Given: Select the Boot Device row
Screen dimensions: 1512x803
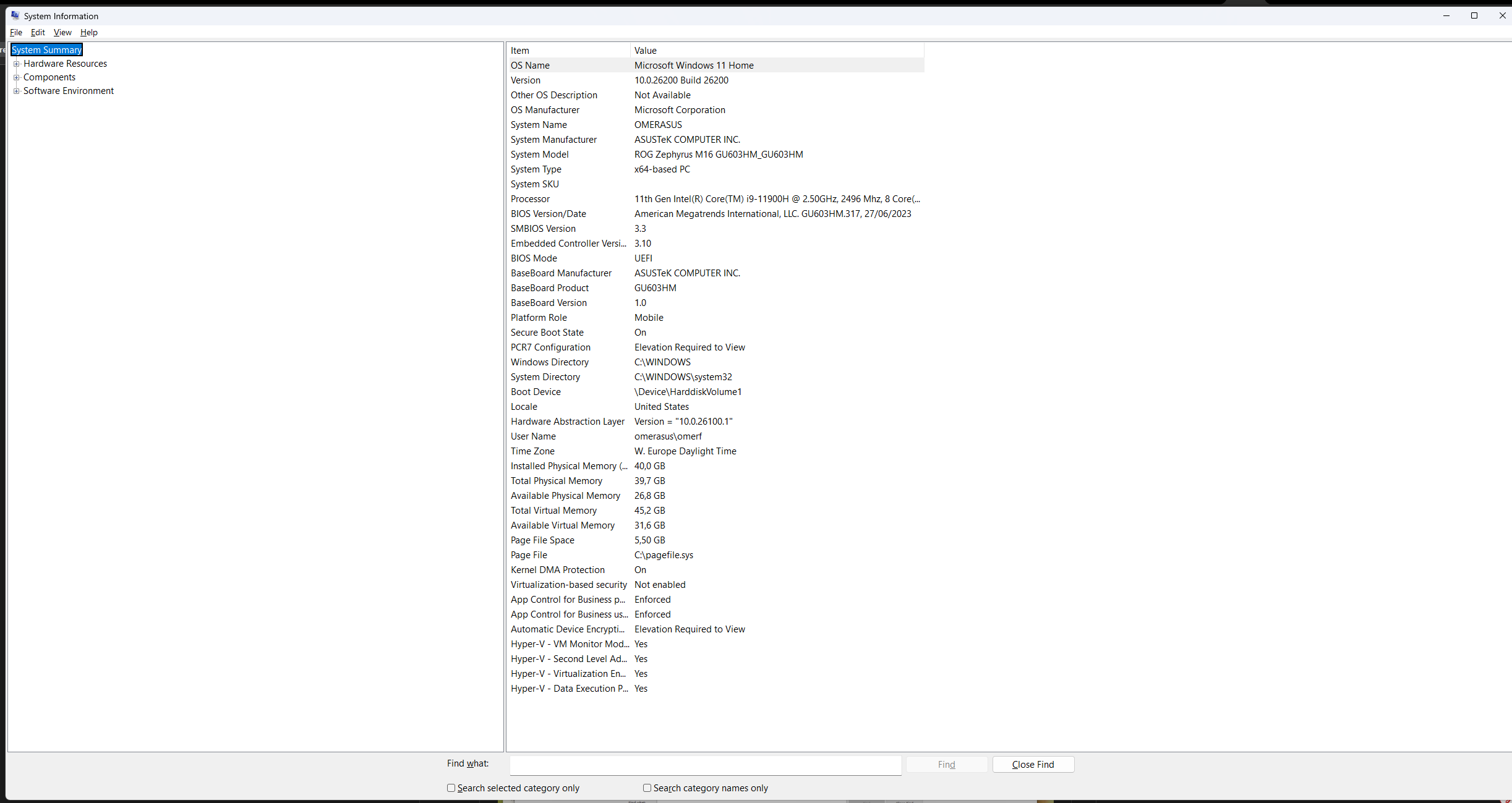Looking at the screenshot, I should tap(715, 392).
